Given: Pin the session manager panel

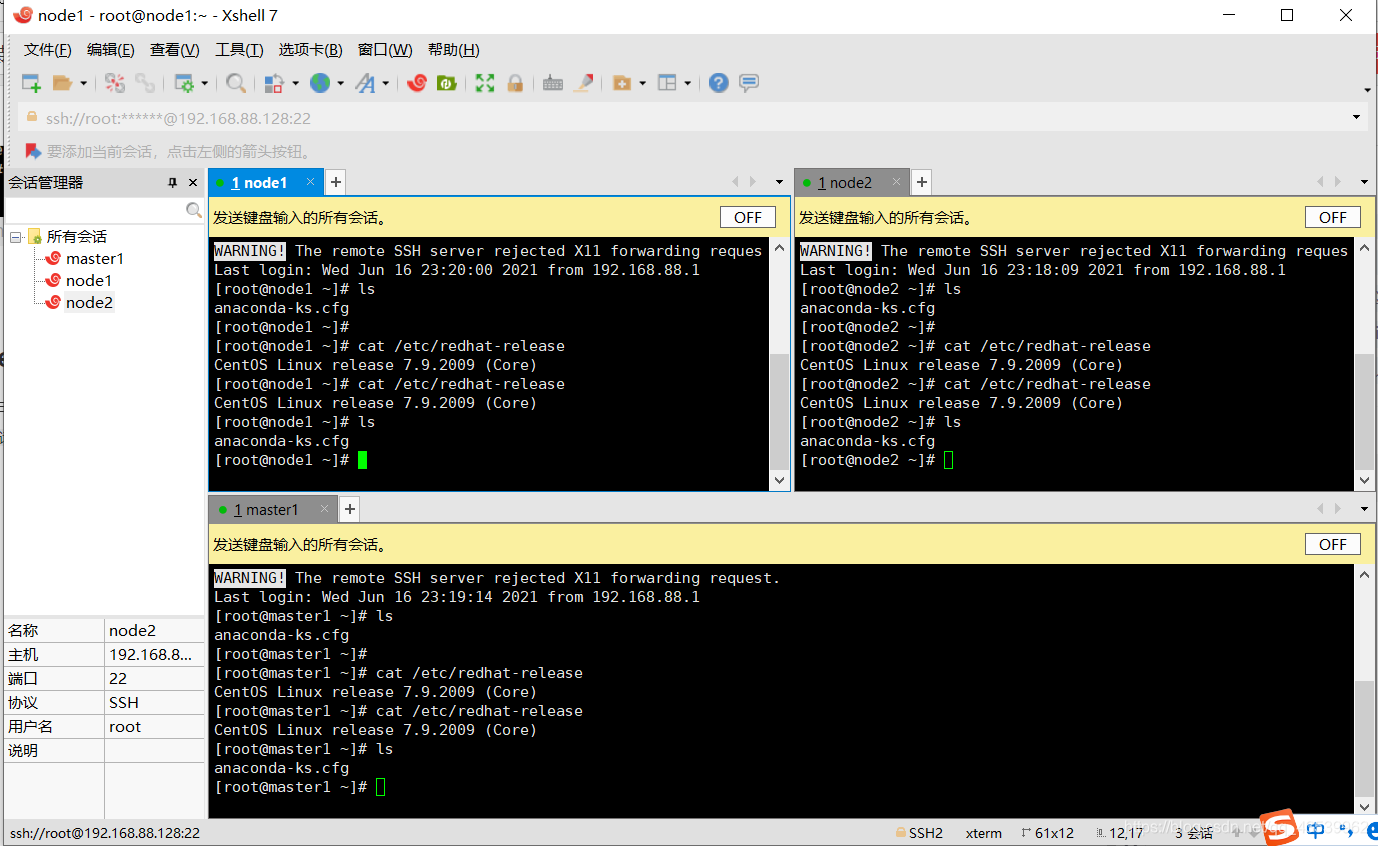Looking at the screenshot, I should 172,183.
